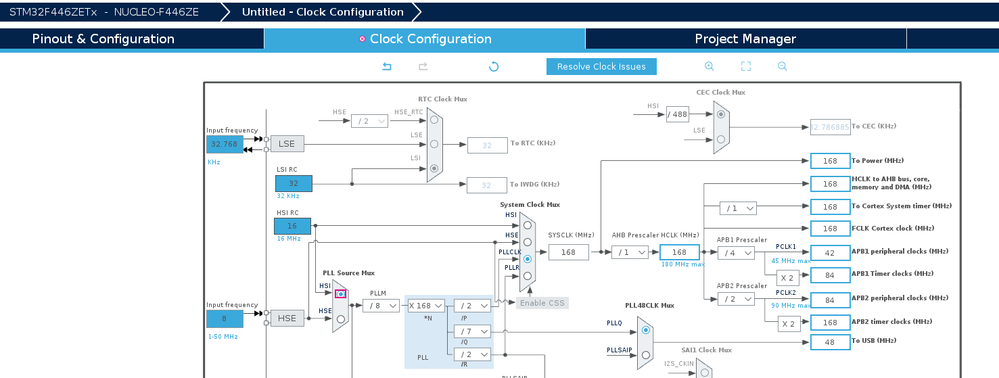
Task: Select HSI/488 input in CEC Clock Mux
Action: click(721, 115)
